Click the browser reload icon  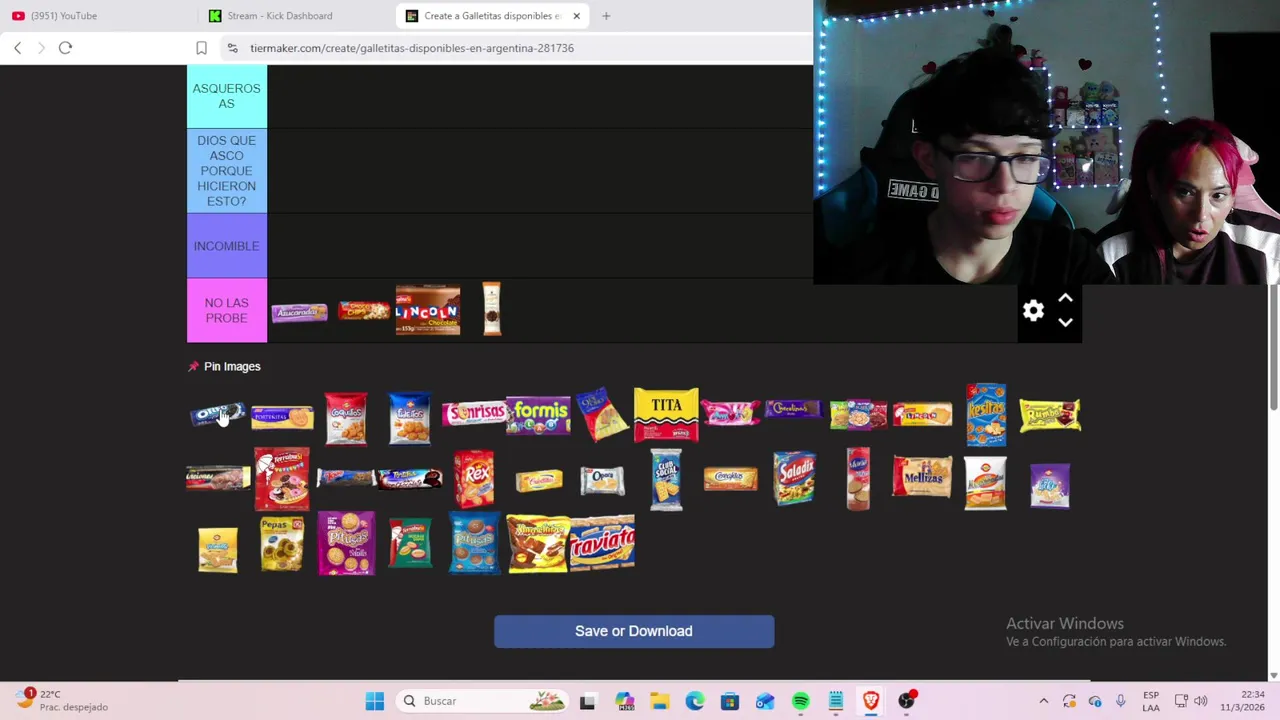pyautogui.click(x=65, y=47)
